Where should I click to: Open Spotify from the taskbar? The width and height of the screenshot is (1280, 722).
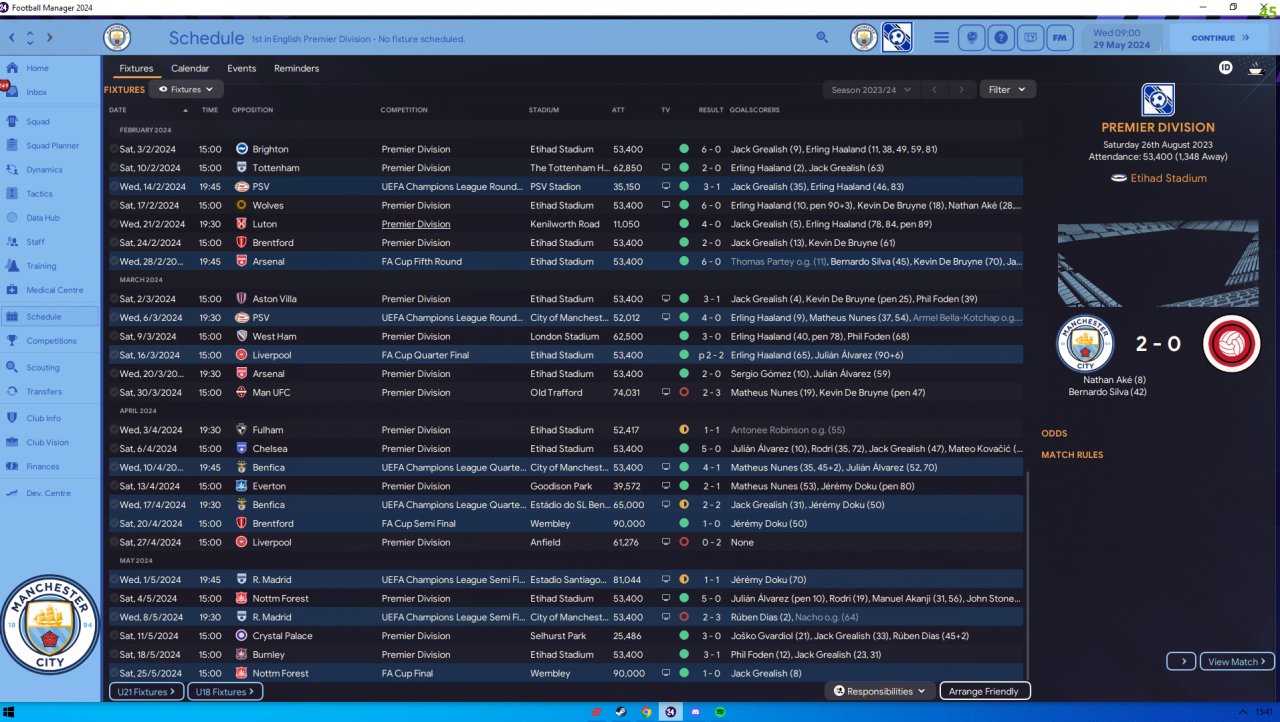click(x=720, y=712)
